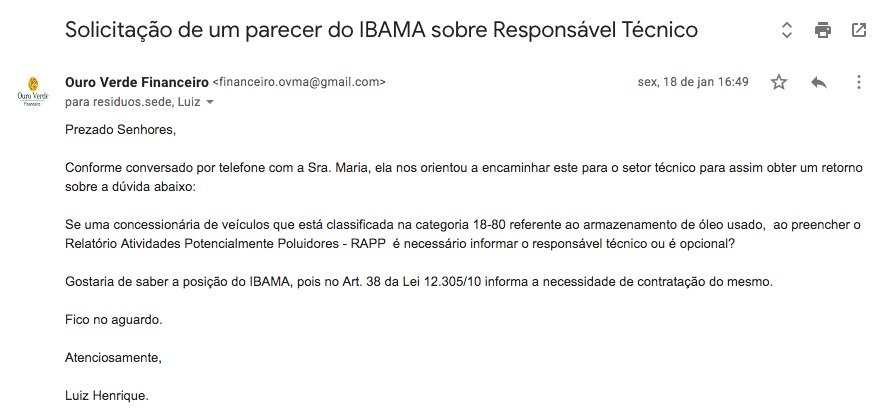This screenshot has width=885, height=417.
Task: Click the greeting Prezado Senhores
Action: [x=121, y=130]
